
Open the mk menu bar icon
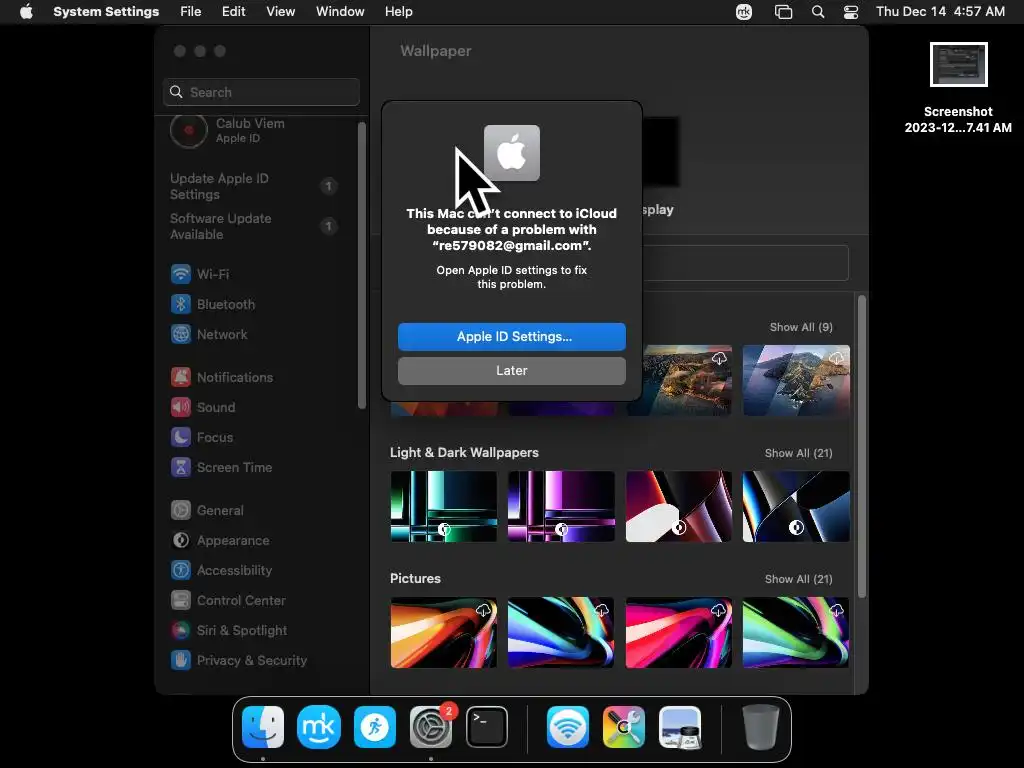[x=744, y=12]
